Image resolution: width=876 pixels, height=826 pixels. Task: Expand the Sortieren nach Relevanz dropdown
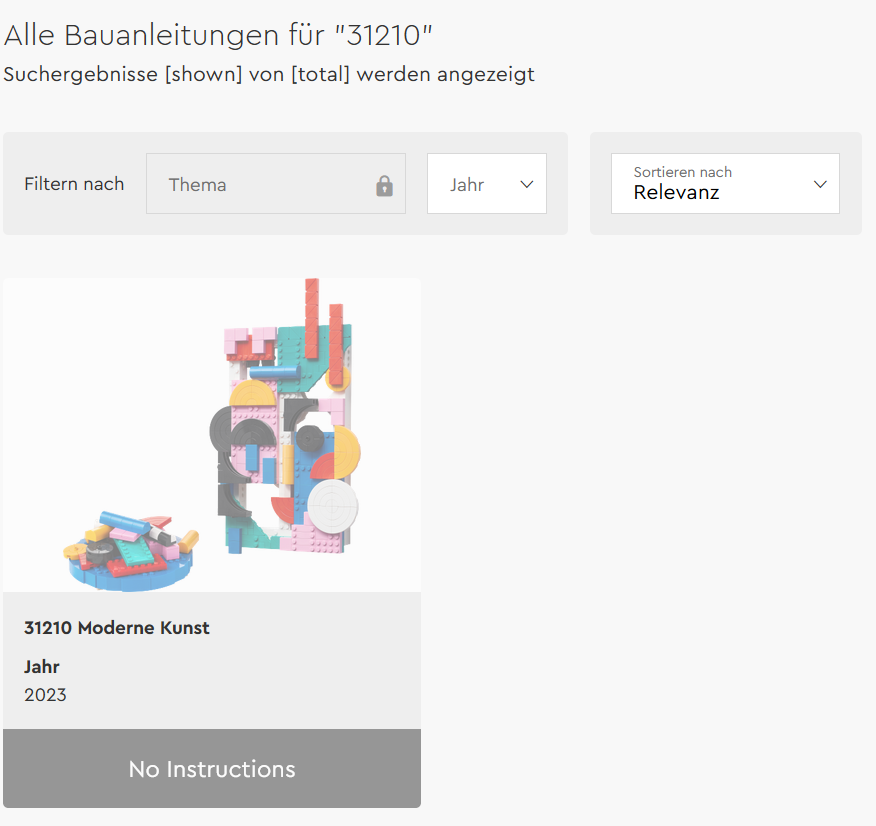pyautogui.click(x=725, y=183)
